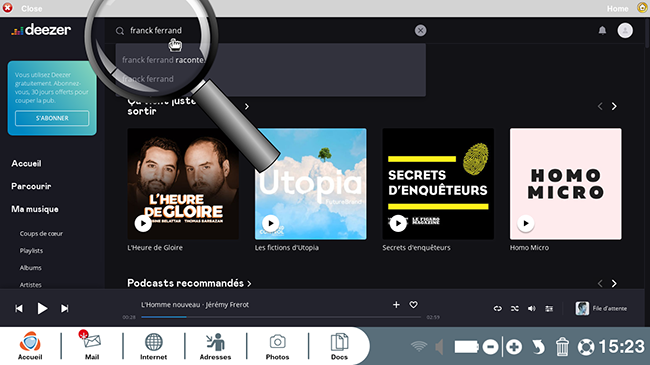
Task: Show previous items in Ça vient juste de sortir carousel
Action: [x=600, y=107]
